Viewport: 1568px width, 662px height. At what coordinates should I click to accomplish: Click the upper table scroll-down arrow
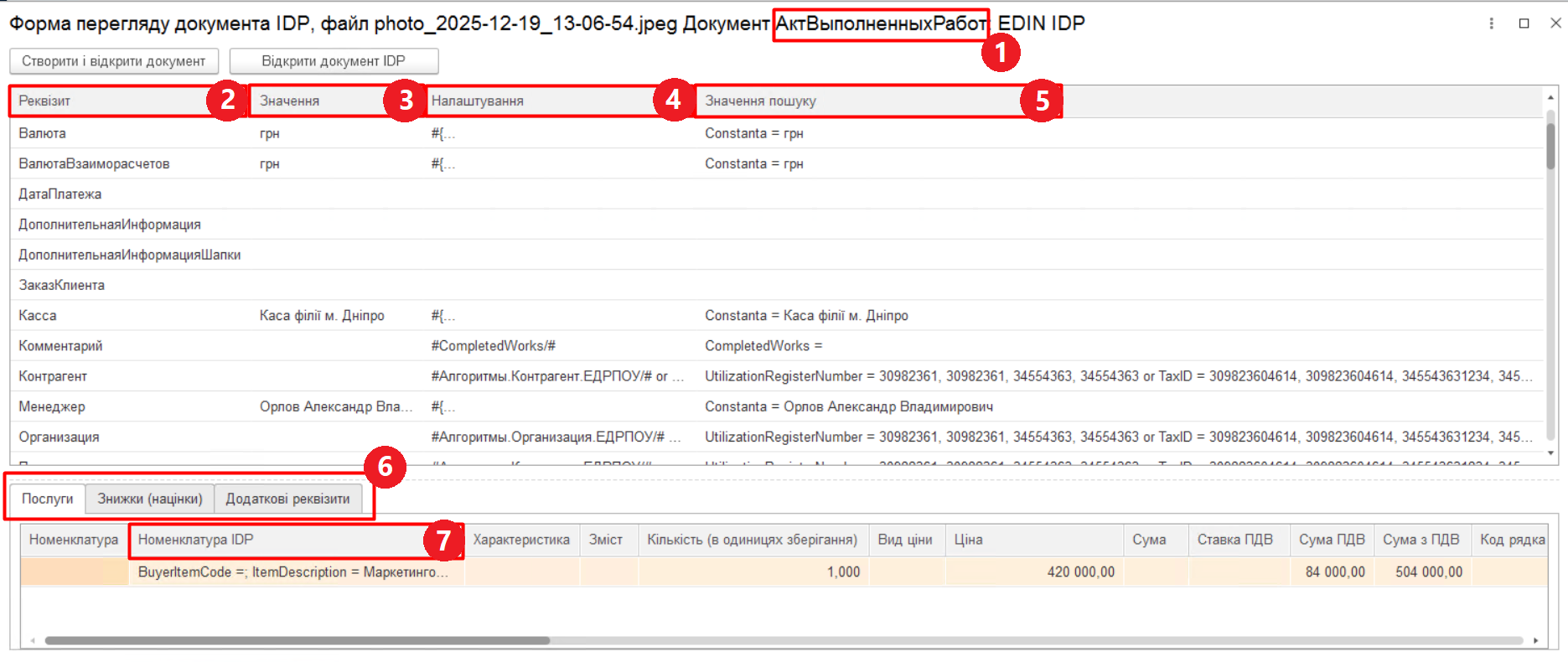pos(1550,453)
